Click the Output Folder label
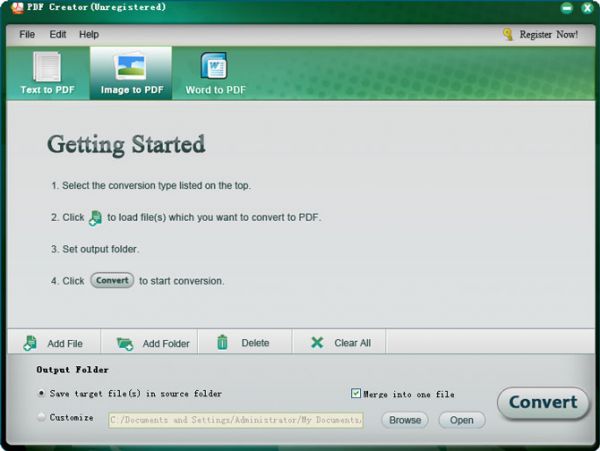Screen dimensions: 600x451 click(73, 370)
